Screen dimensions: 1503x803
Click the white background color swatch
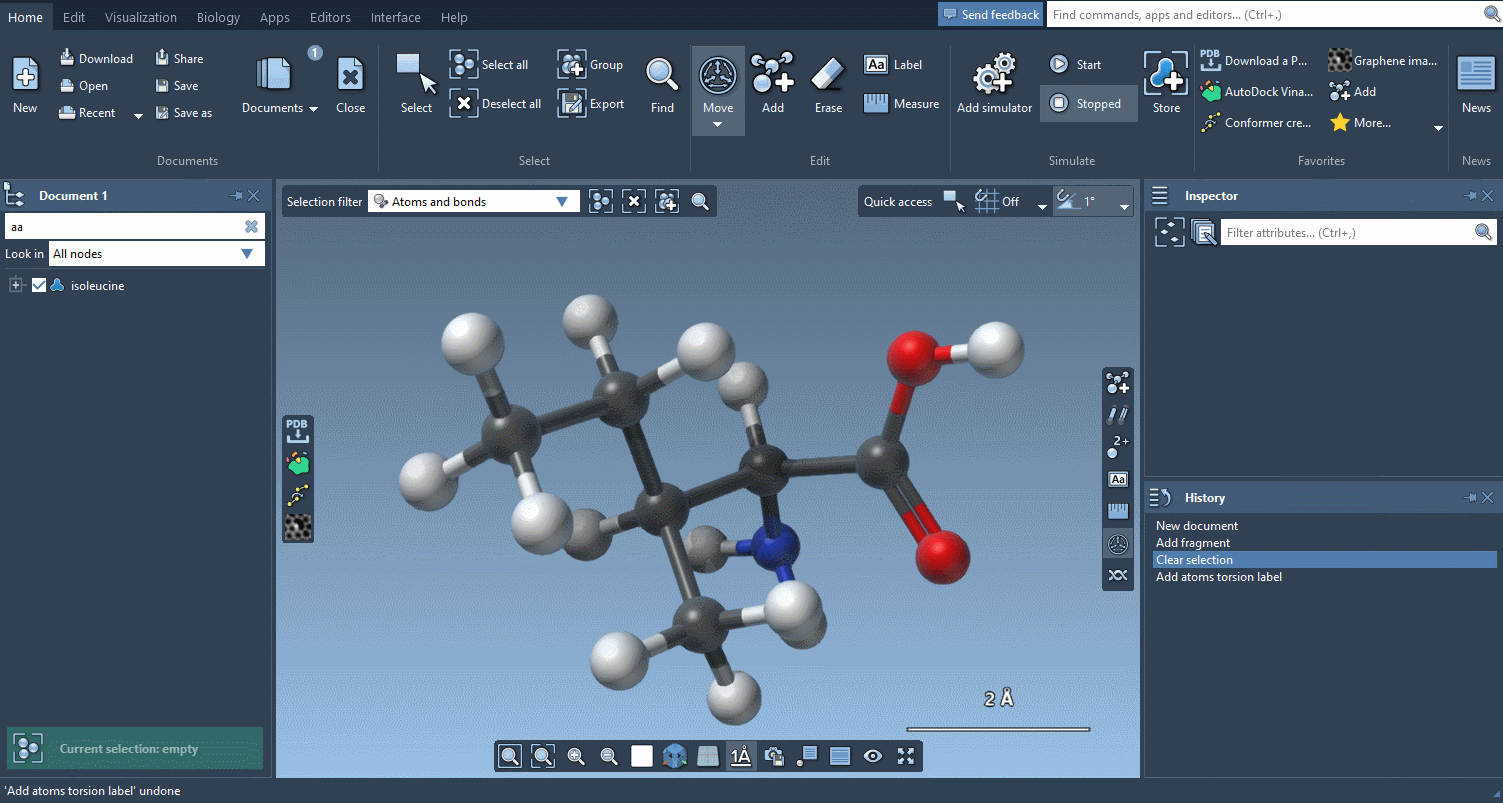tap(642, 756)
